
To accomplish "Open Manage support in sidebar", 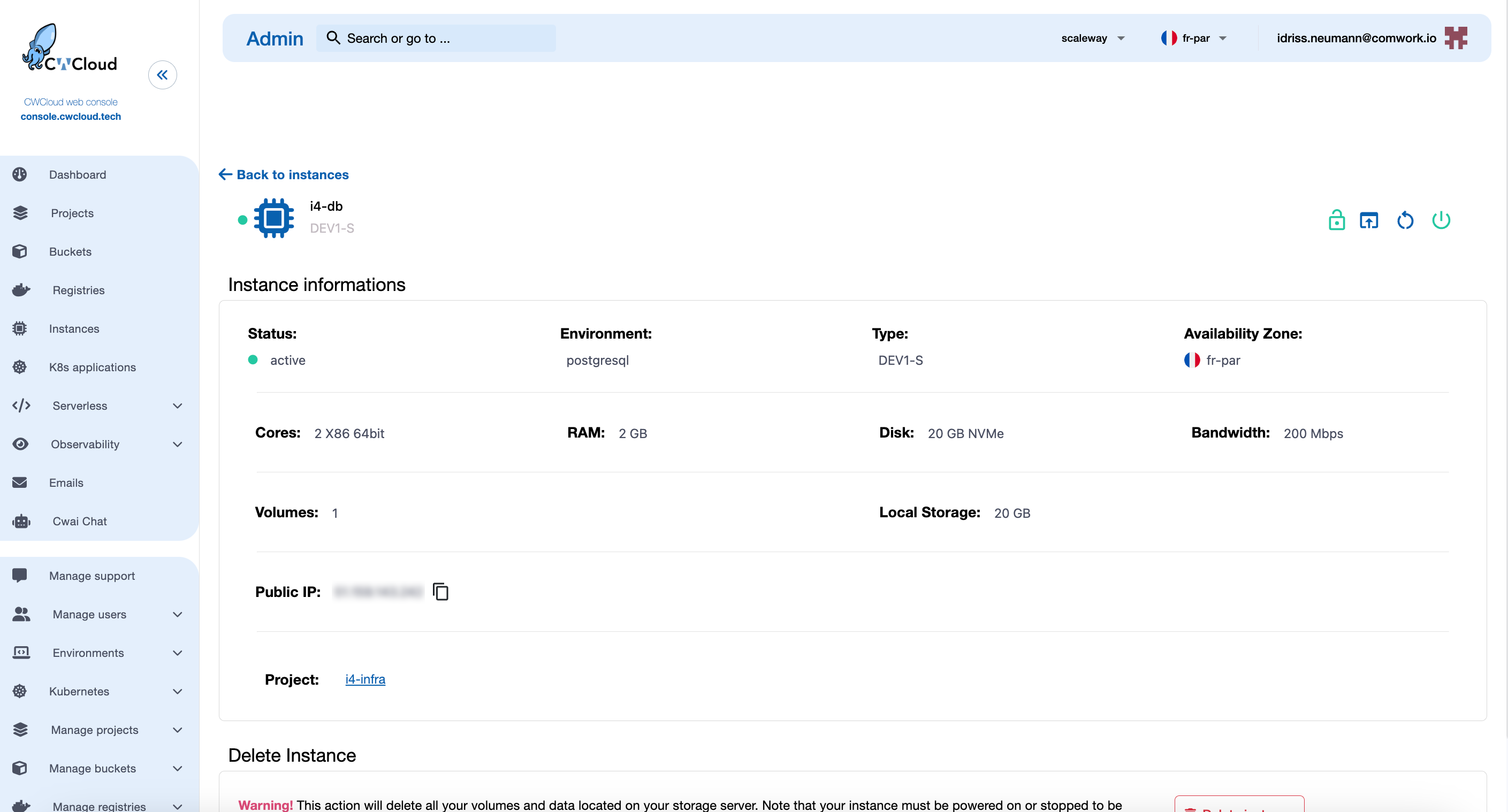I will [x=92, y=576].
